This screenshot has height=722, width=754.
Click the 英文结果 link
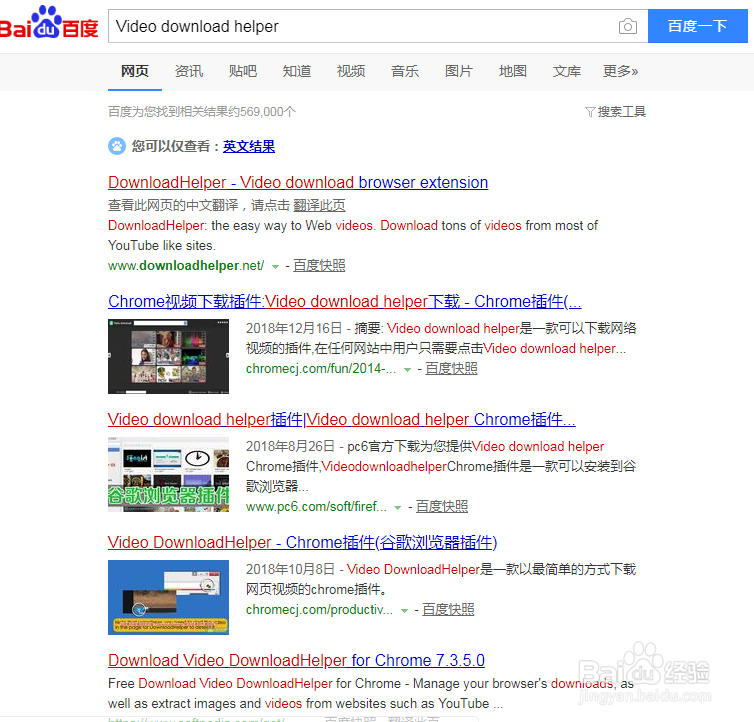pyautogui.click(x=249, y=146)
